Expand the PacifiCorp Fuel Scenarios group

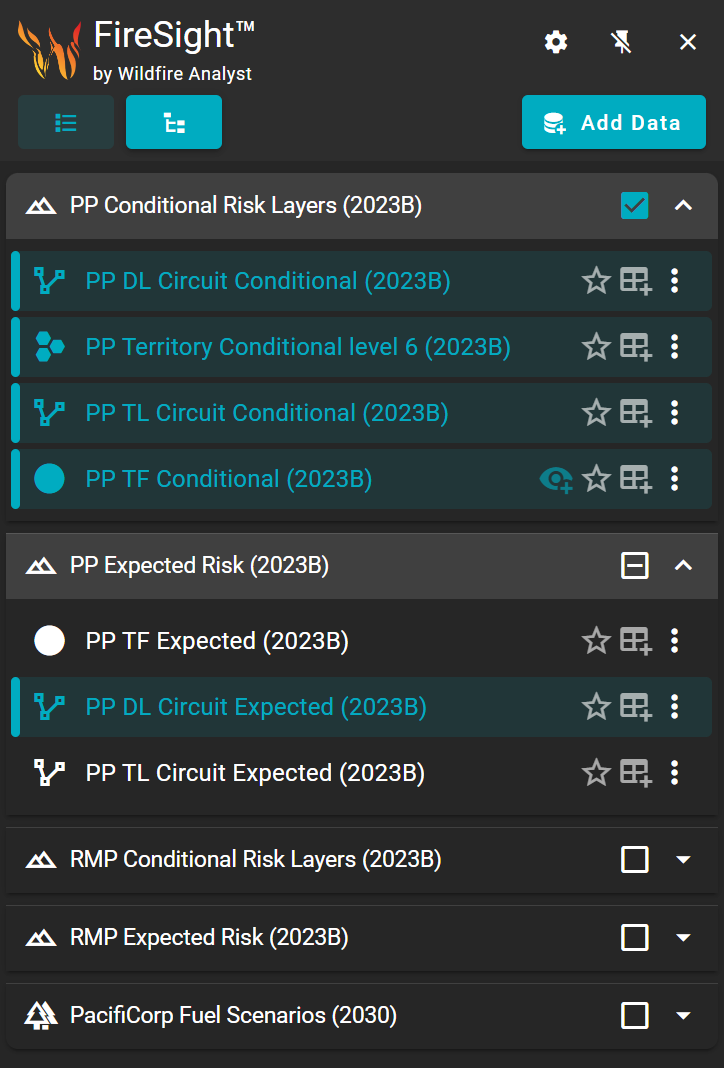[684, 1016]
